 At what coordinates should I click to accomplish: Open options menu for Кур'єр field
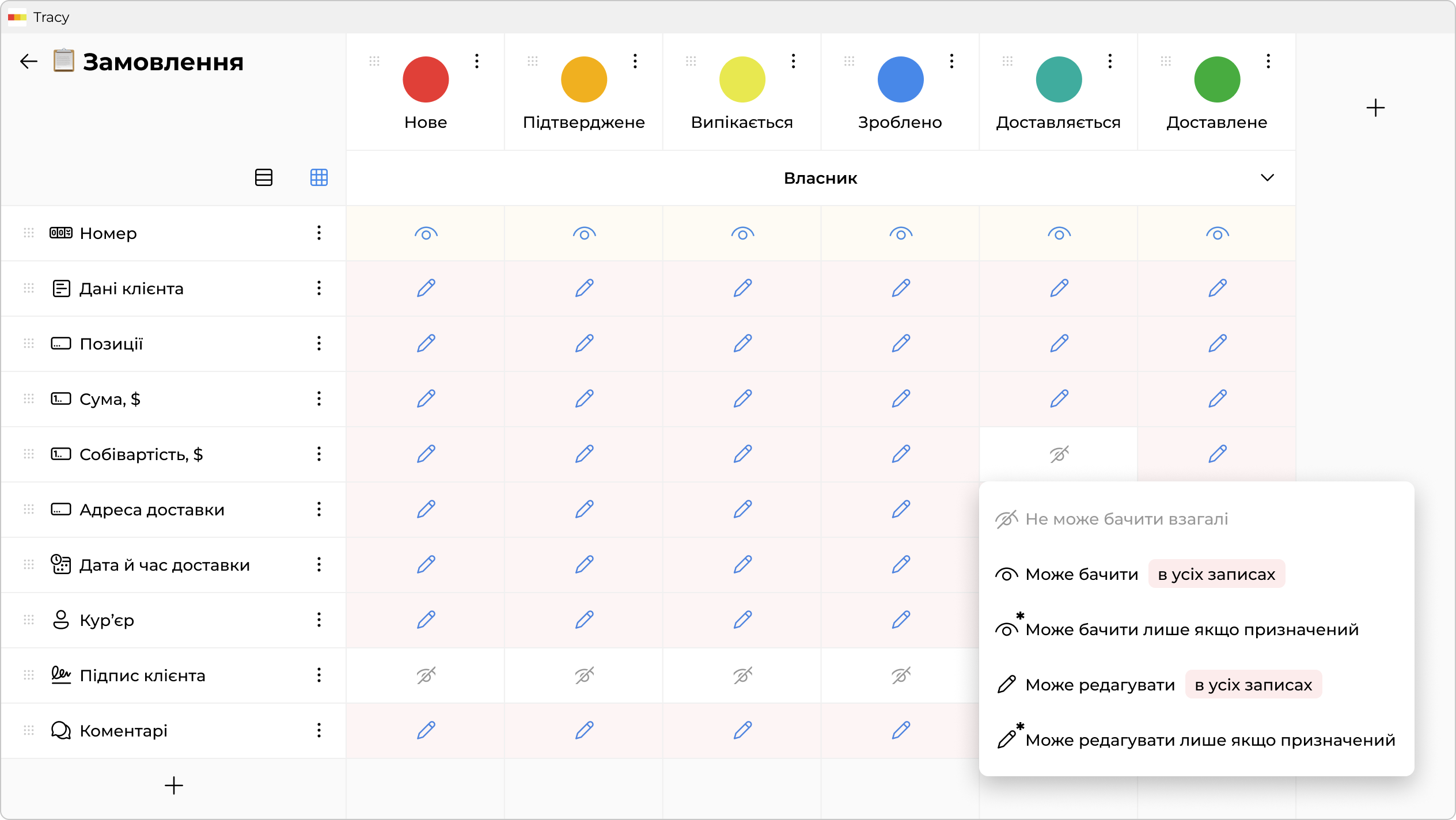coord(318,620)
